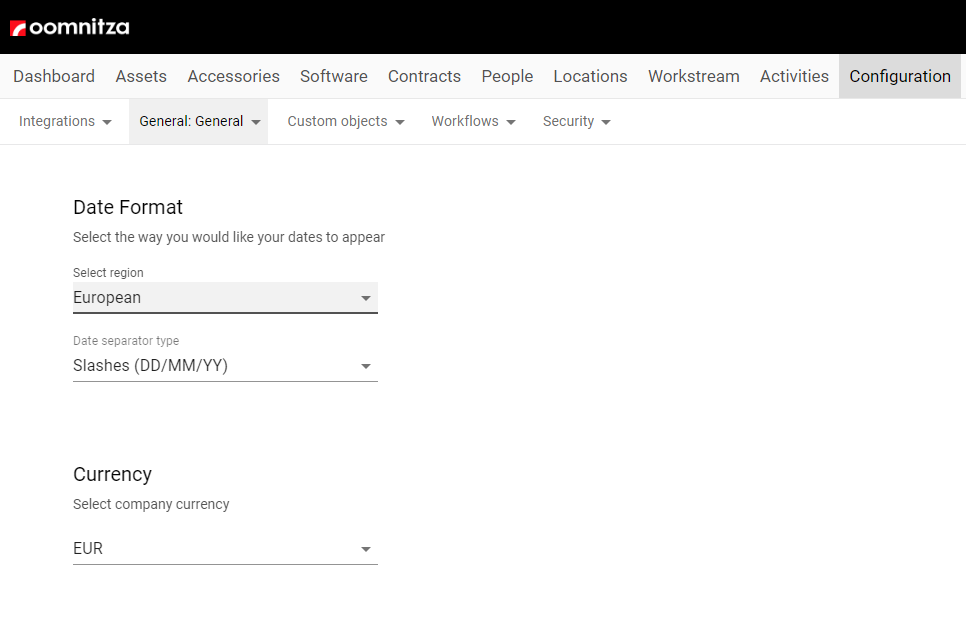The height and width of the screenshot is (620, 966).
Task: View the Locations tab
Action: click(x=590, y=76)
